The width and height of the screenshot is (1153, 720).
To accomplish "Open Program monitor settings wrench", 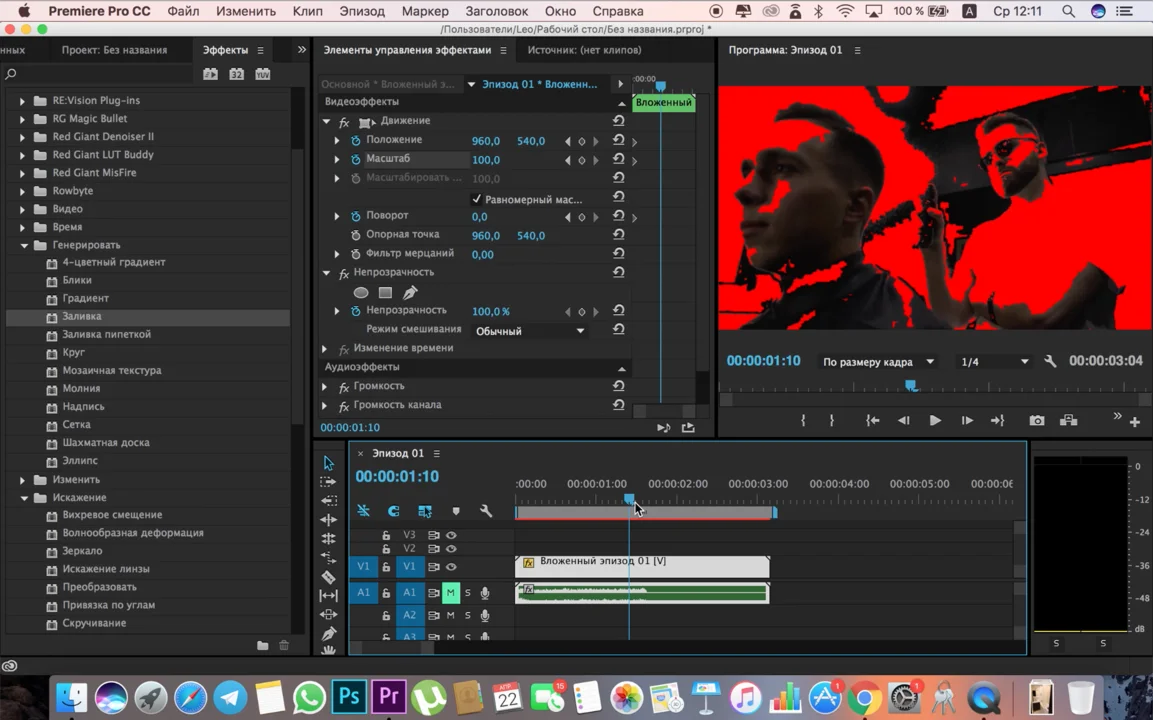I will point(1050,361).
